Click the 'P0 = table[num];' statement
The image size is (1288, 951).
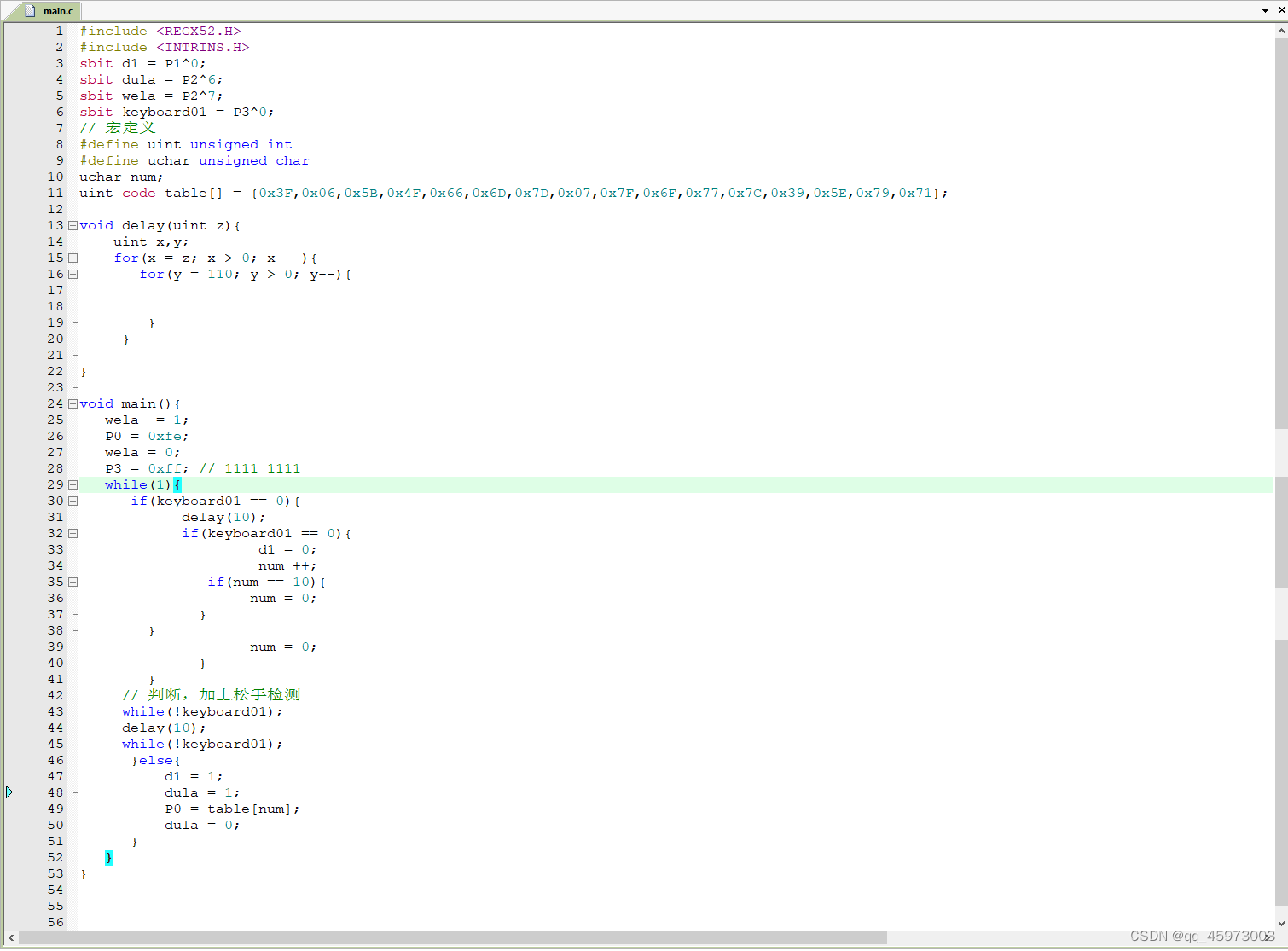pyautogui.click(x=232, y=809)
